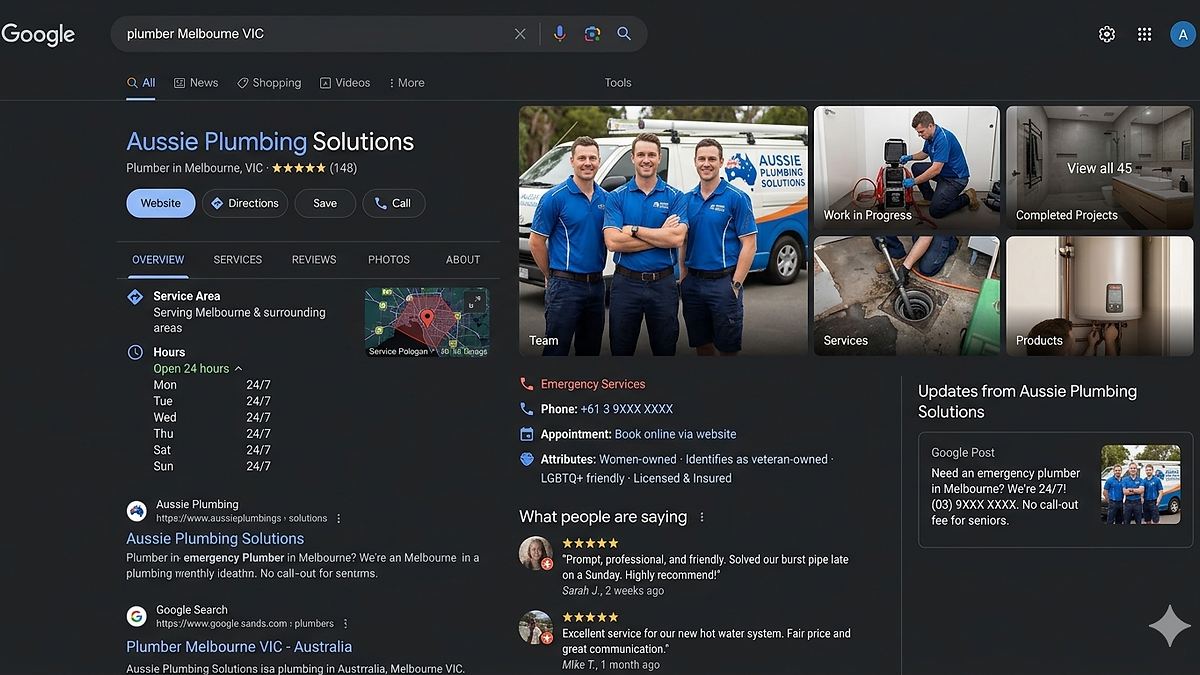
Task: Clear the search box text
Action: (520, 34)
